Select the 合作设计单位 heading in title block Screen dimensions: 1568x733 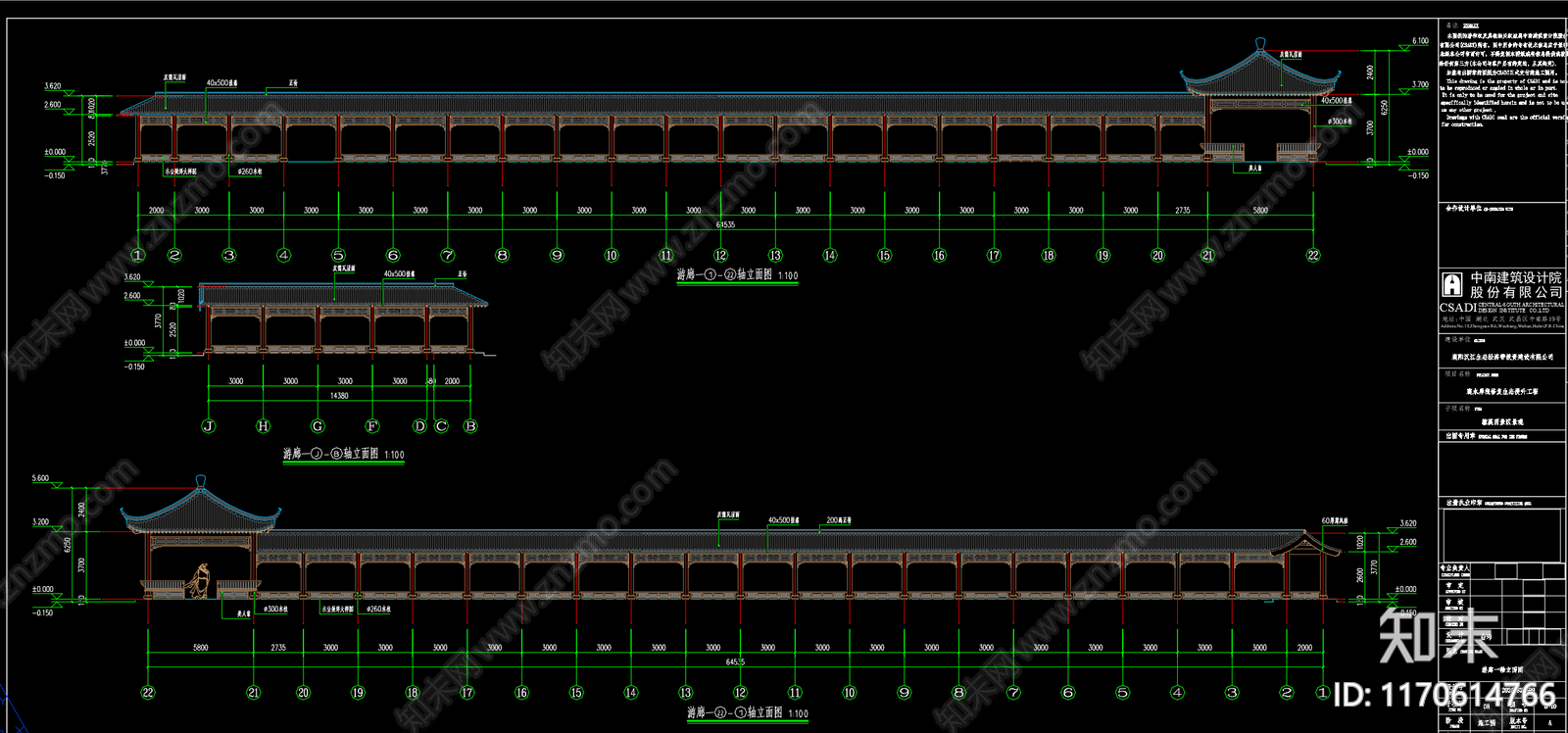click(1462, 209)
